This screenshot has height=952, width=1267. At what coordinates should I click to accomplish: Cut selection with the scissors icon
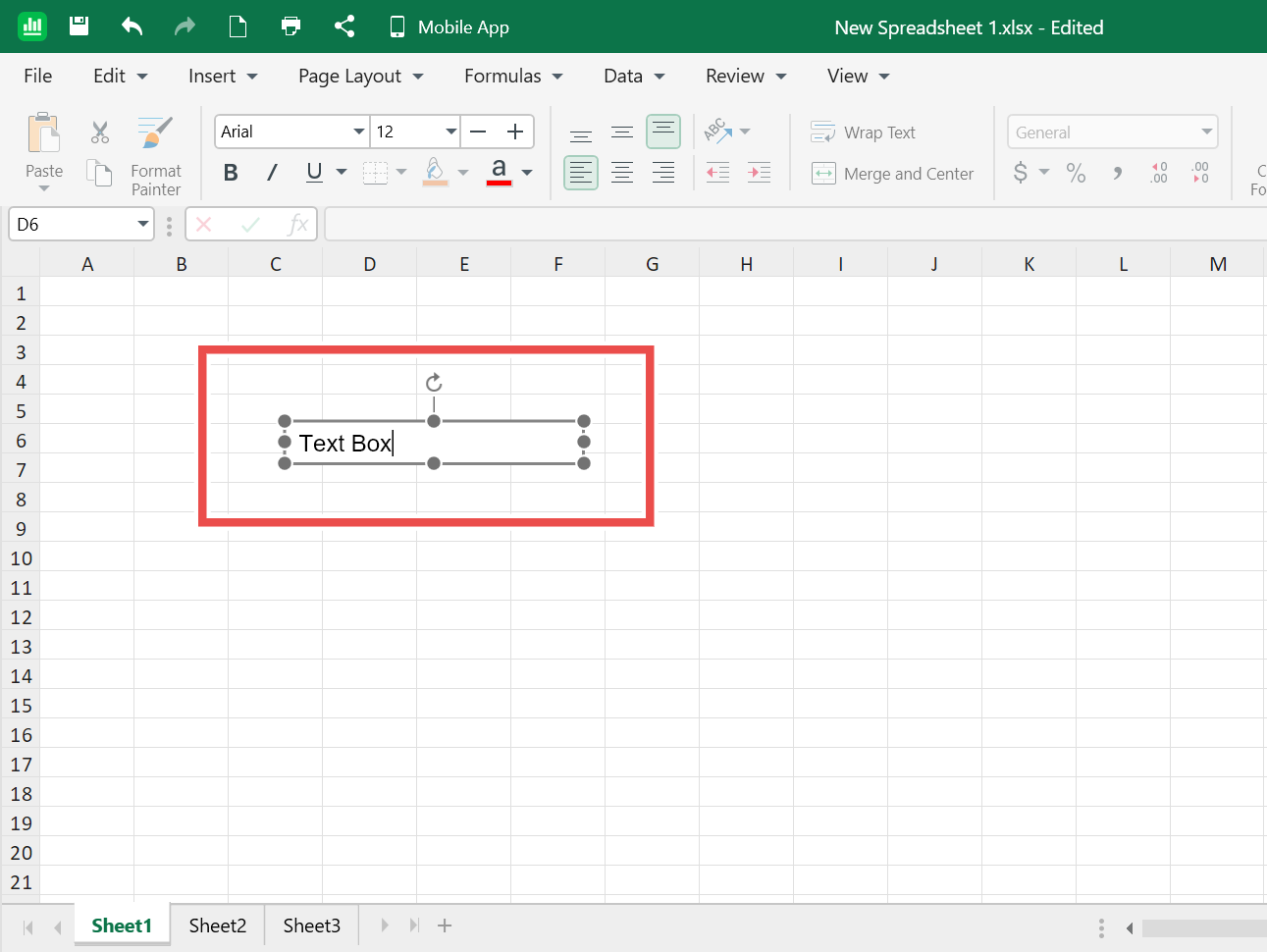100,132
